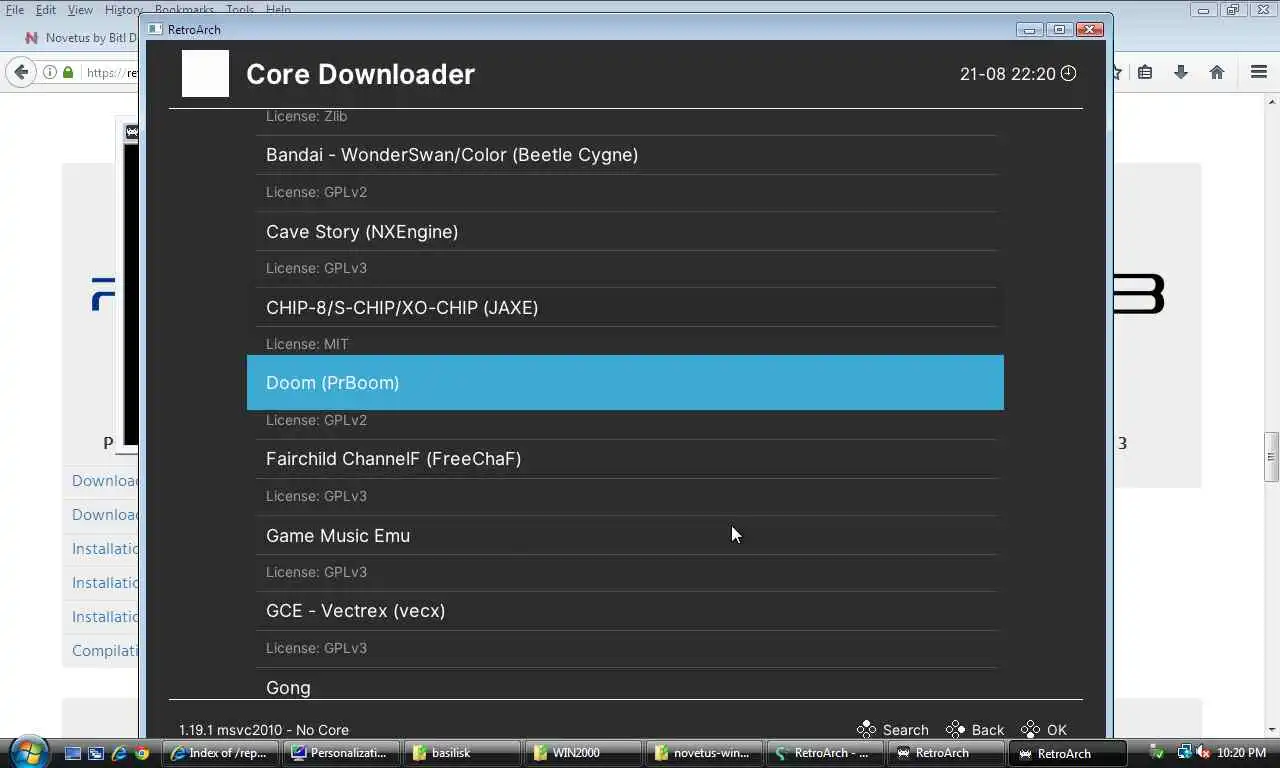
Task: Click the green padlock icon in address bar
Action: (68, 72)
